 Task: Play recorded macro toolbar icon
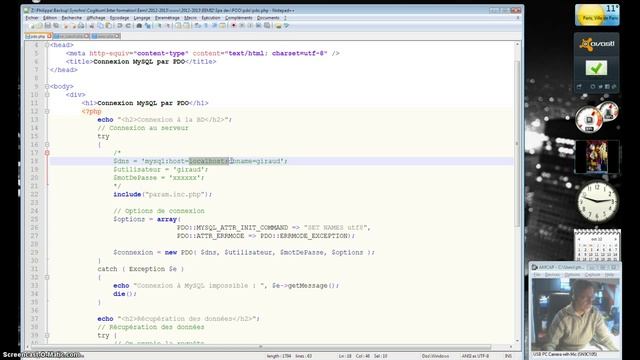[x=250, y=26]
